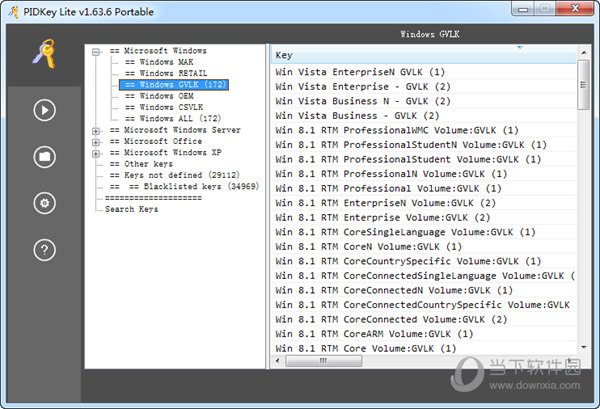The image size is (600, 409).
Task: Select Win 8.1 RTM CoreN row
Action: pos(424,246)
